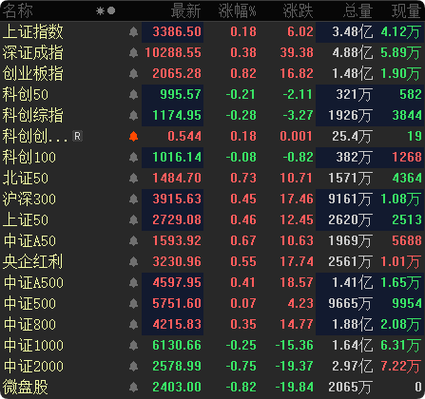
Task: Click the alert bell for 中证A50
Action: tap(133, 241)
